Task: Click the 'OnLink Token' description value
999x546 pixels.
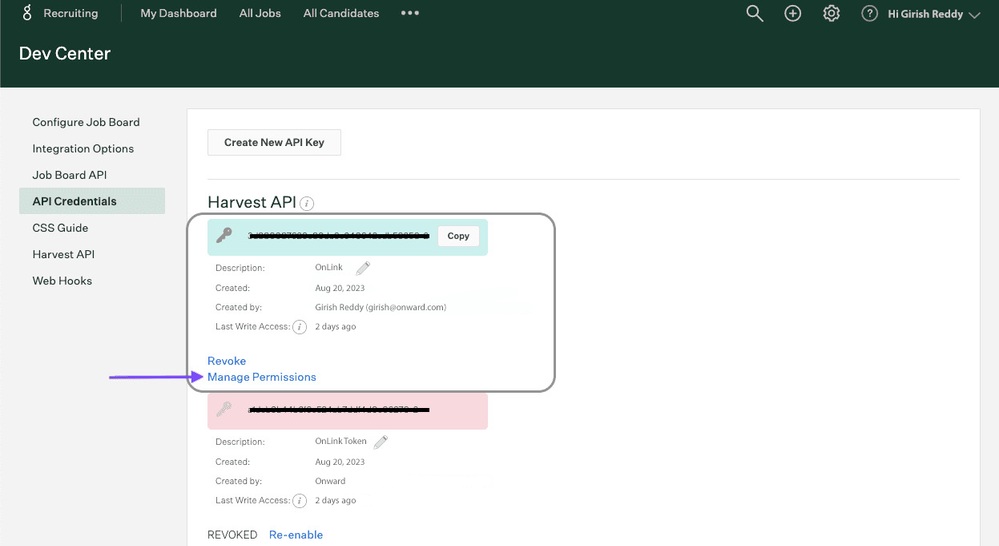Action: 341,442
